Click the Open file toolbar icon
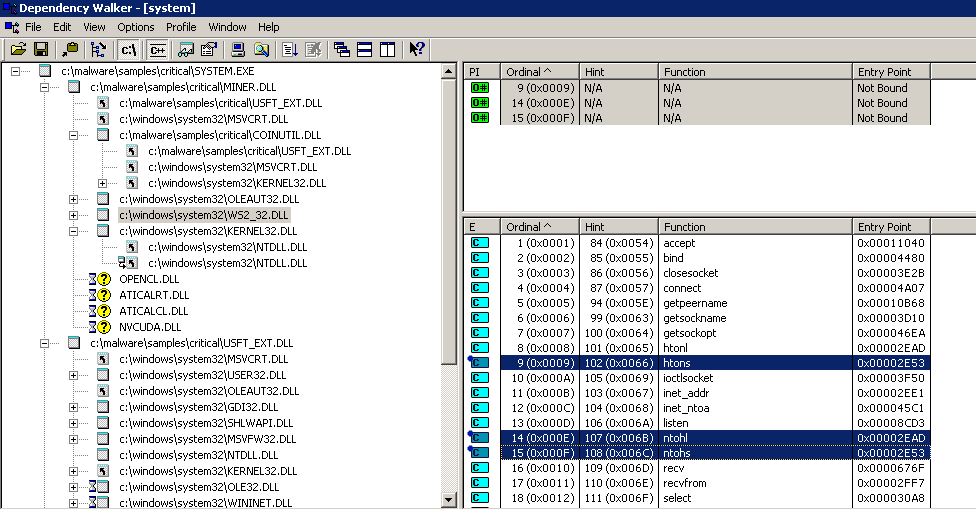Screen dimensions: 976x509 pos(19,50)
